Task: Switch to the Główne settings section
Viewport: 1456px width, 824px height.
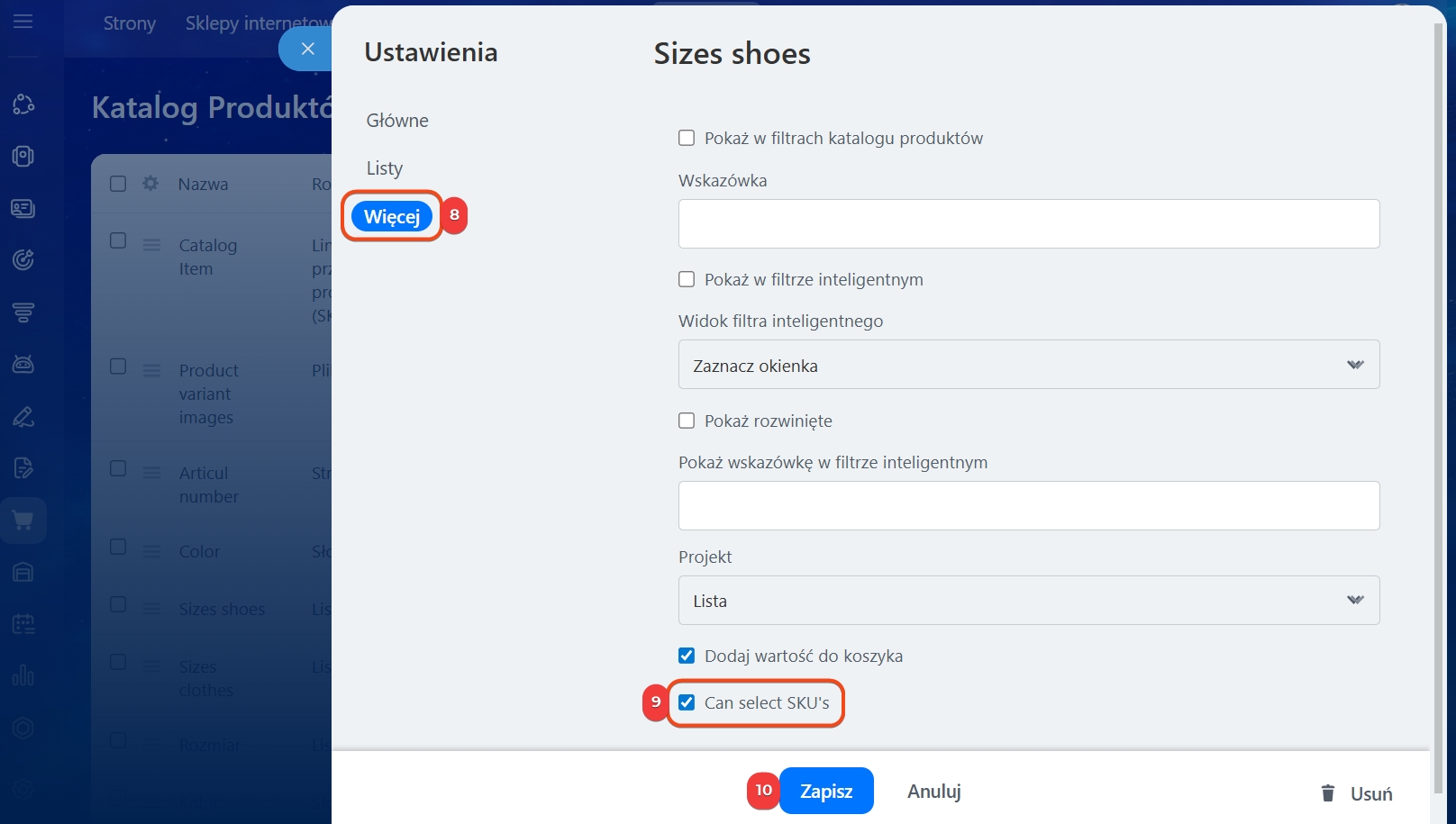Action: 397,121
